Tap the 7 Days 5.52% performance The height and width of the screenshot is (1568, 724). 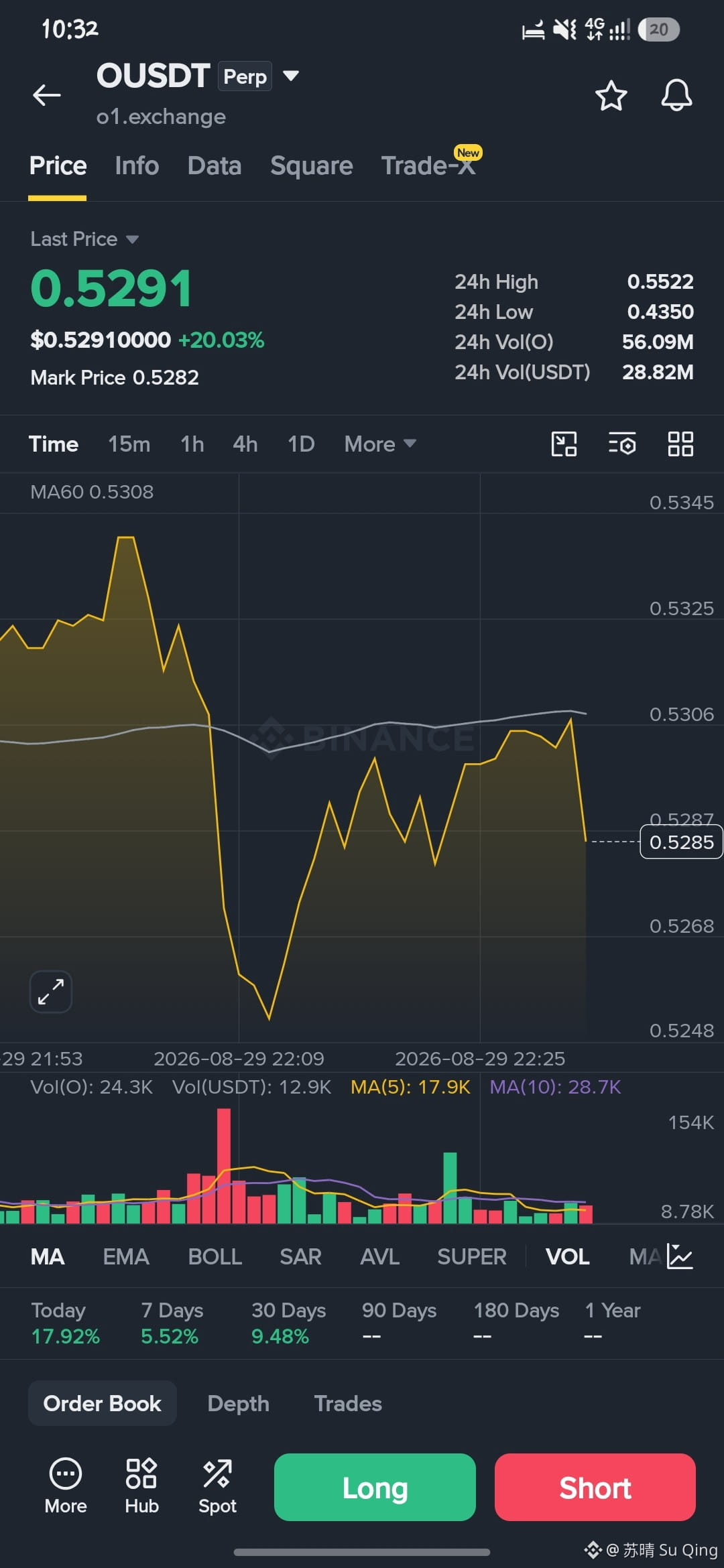click(172, 1323)
